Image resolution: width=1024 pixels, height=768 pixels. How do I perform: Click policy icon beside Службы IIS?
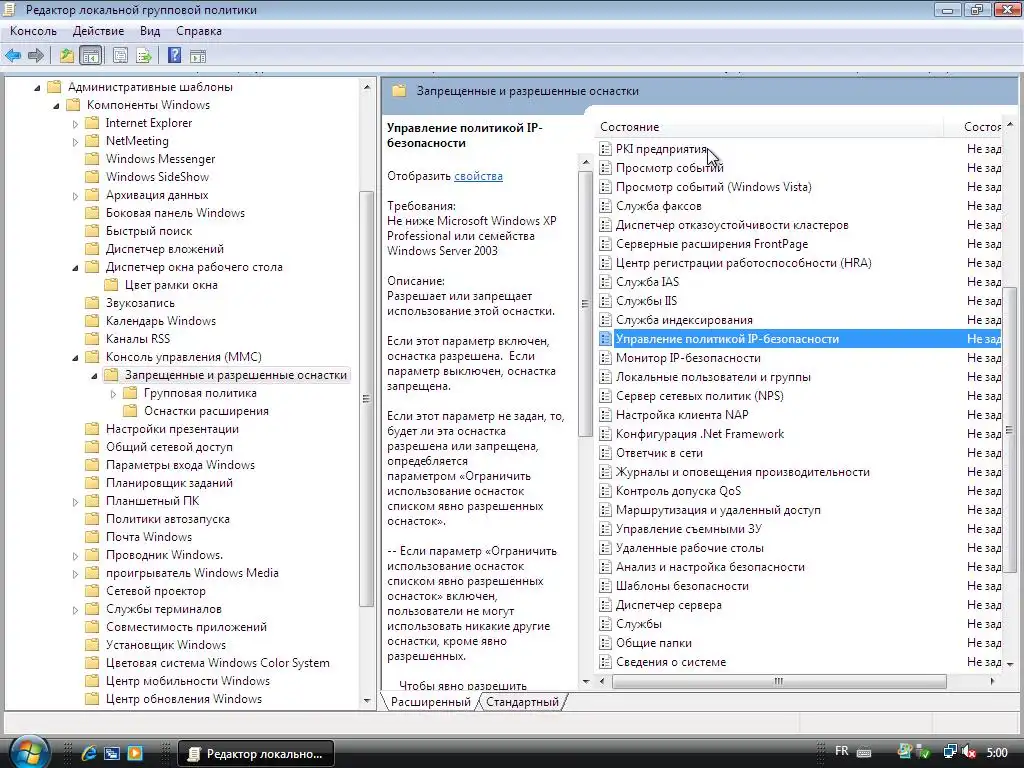[x=605, y=301]
